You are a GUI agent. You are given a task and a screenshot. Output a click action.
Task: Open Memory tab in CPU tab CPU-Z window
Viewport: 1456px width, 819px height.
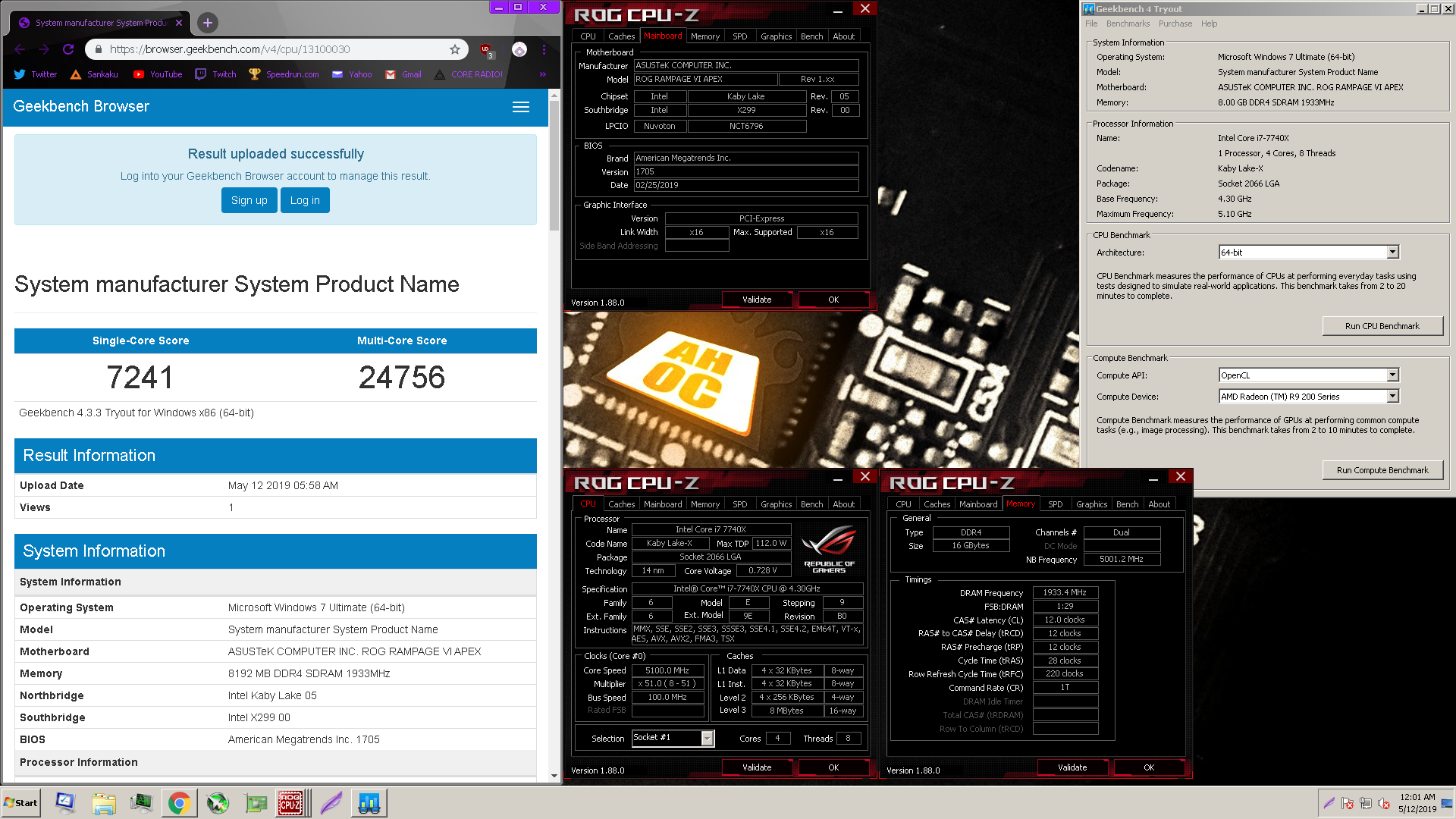(705, 504)
